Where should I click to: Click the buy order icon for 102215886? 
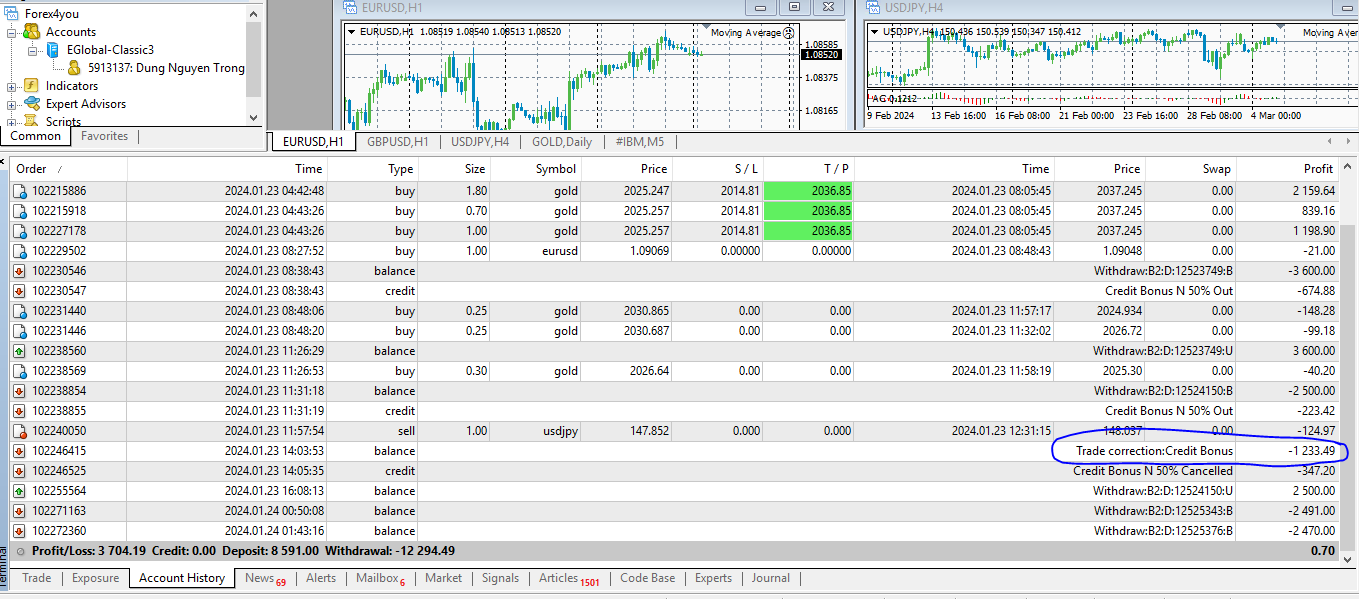tap(19, 191)
